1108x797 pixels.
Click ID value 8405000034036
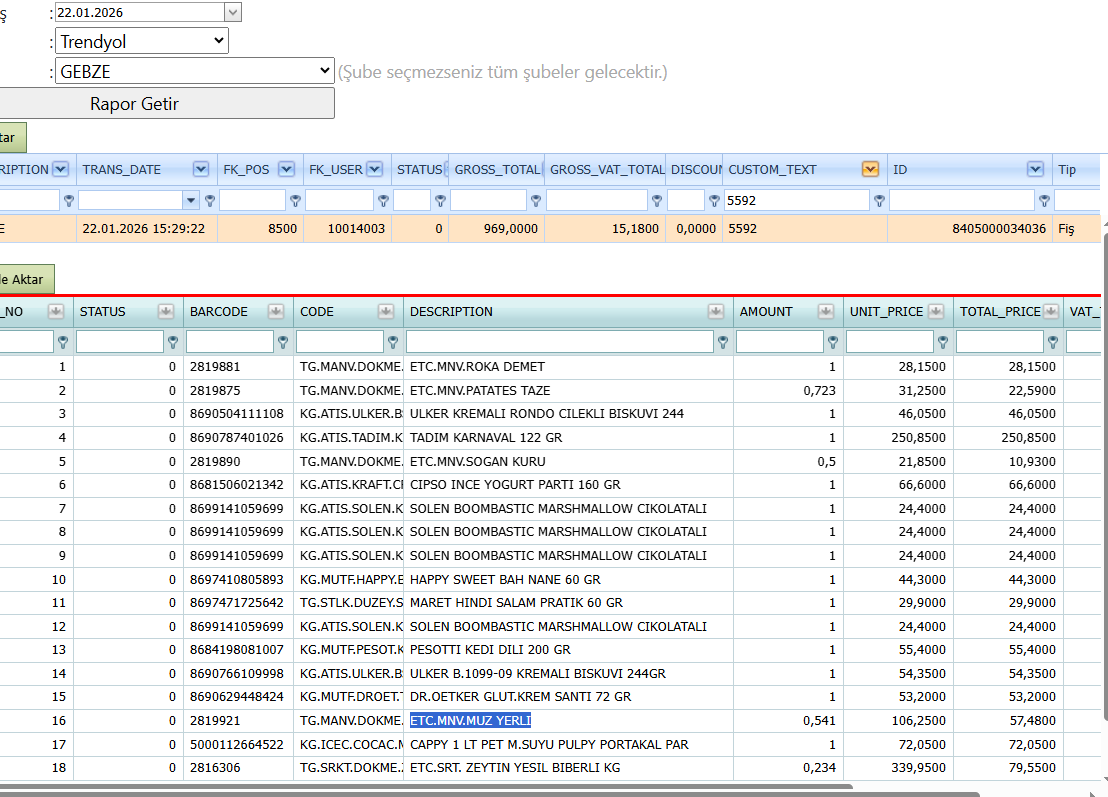[x=998, y=229]
